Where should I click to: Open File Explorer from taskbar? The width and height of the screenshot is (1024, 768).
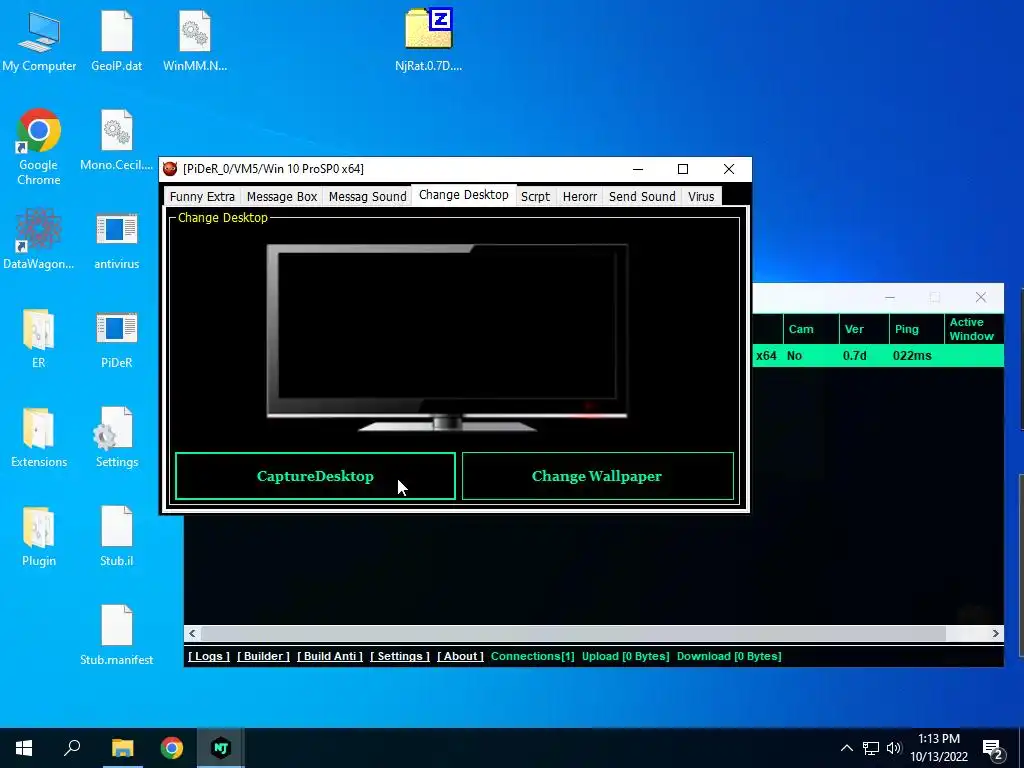[x=122, y=748]
